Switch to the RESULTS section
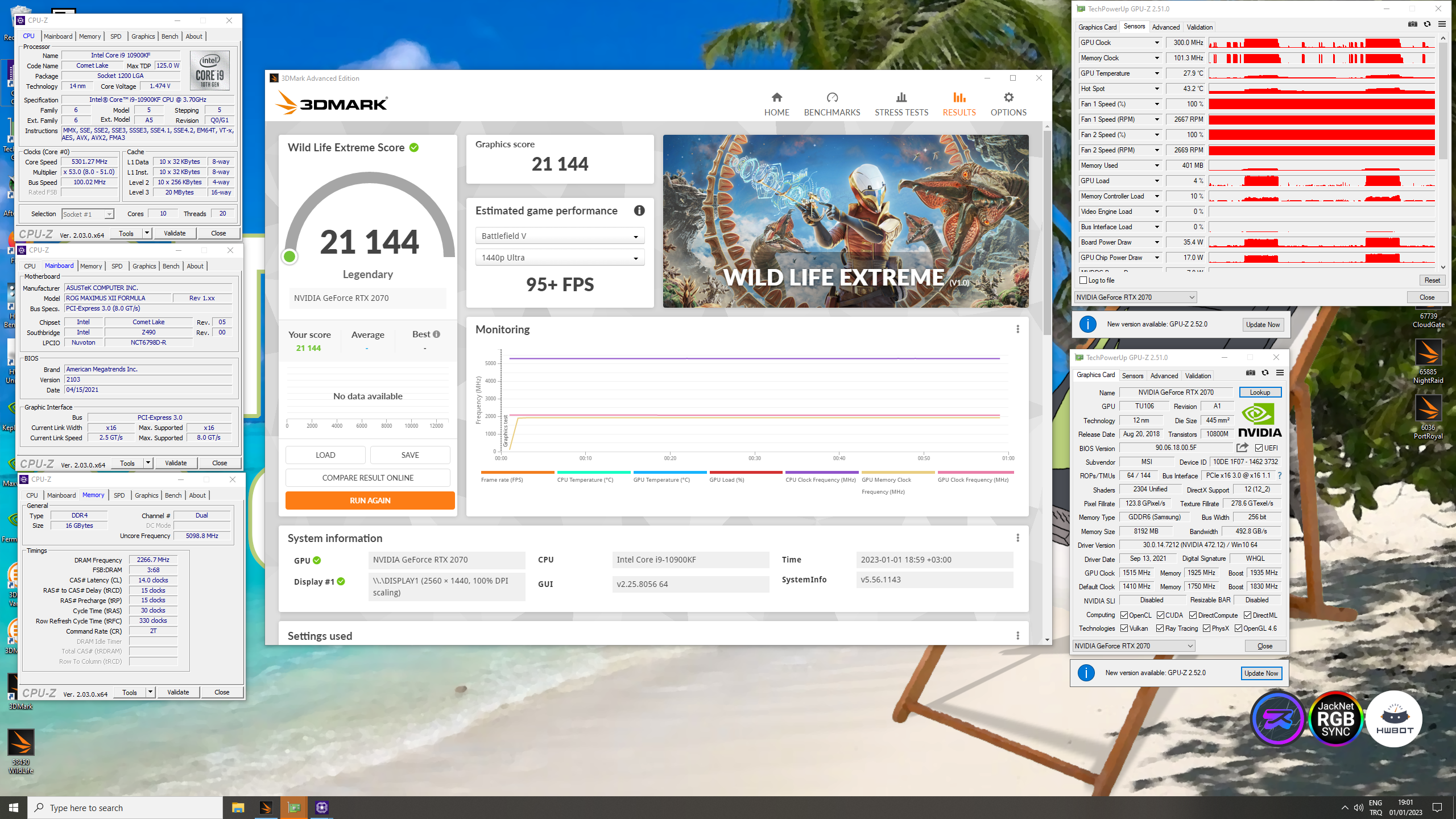1456x819 pixels. (x=959, y=105)
